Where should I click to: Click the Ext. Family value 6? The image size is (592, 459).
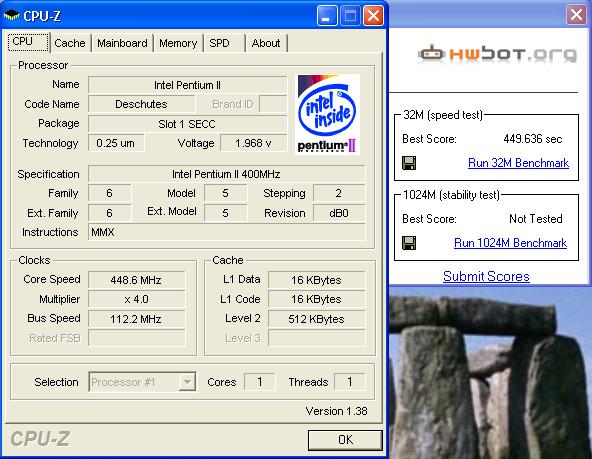109,213
